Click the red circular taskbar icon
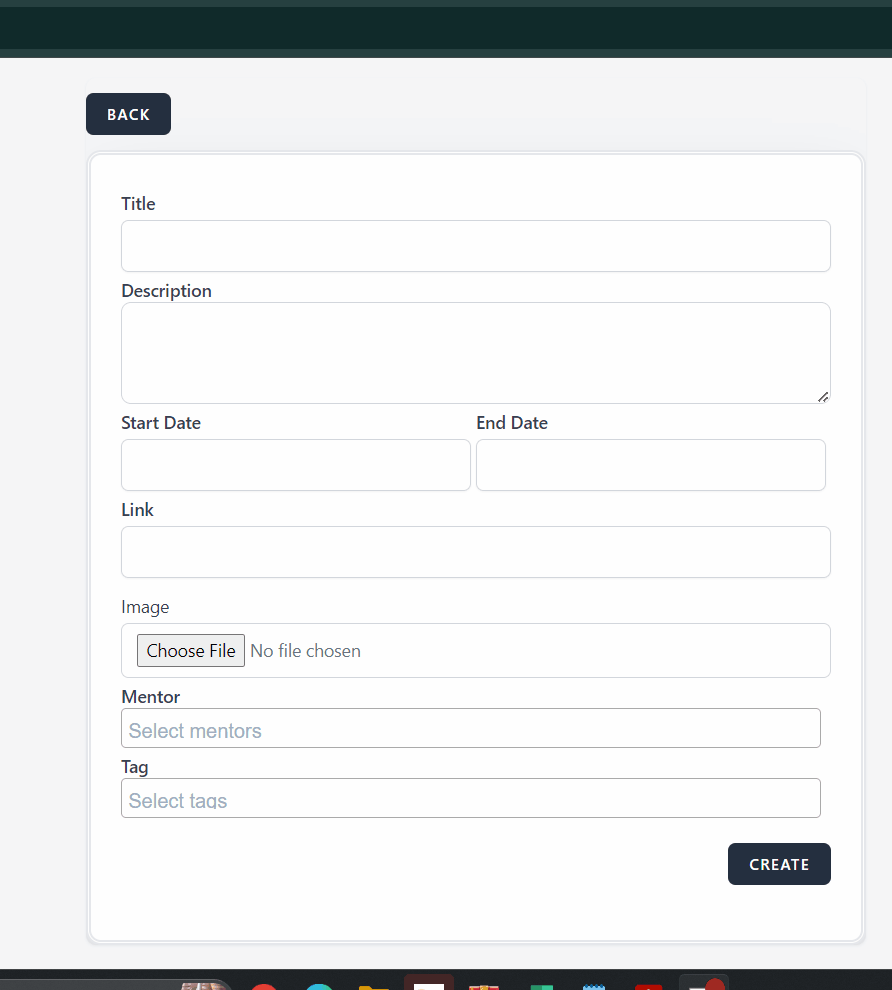Image resolution: width=892 pixels, height=990 pixels. 264,985
